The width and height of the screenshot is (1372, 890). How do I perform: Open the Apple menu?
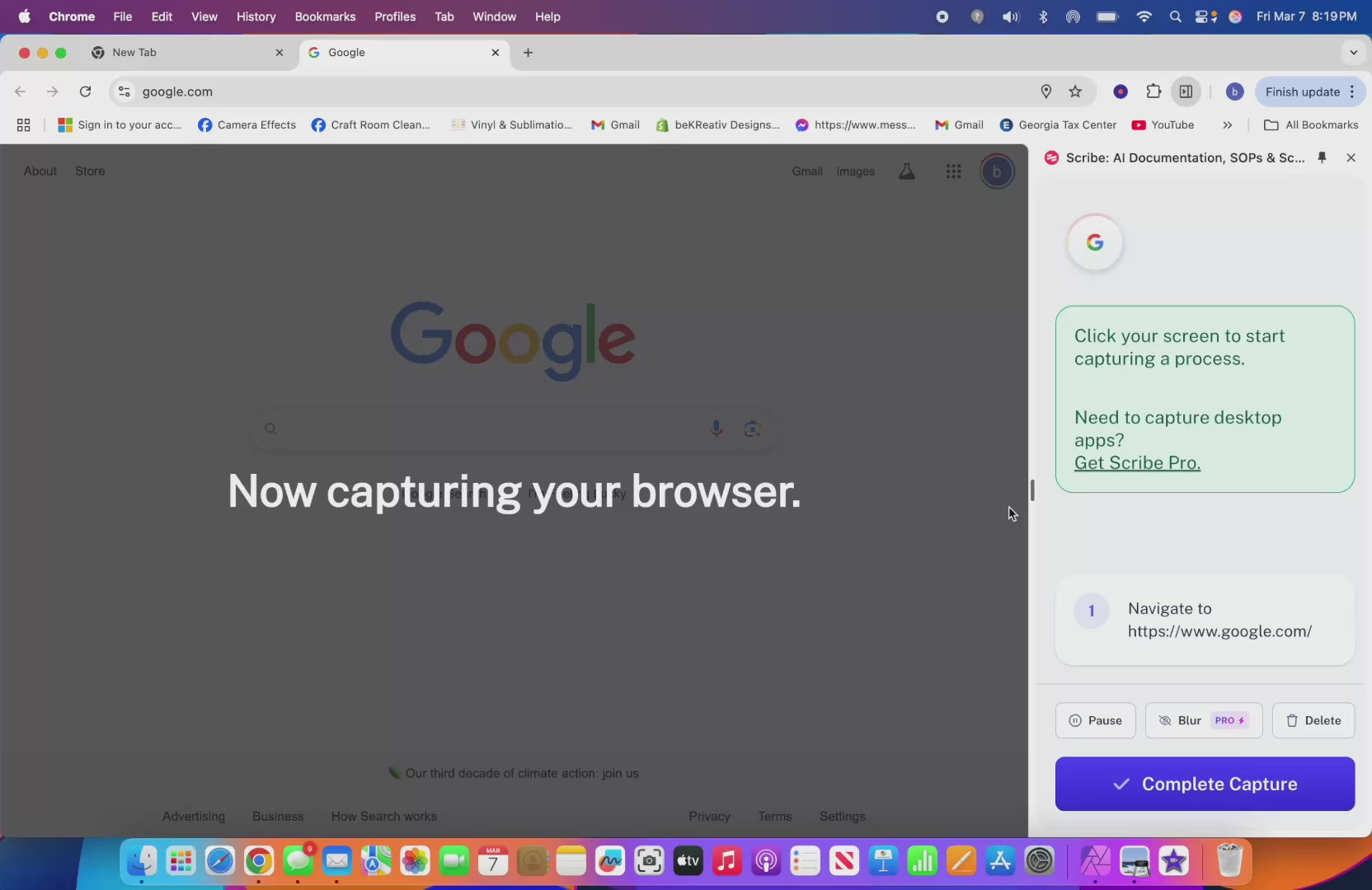tap(24, 16)
